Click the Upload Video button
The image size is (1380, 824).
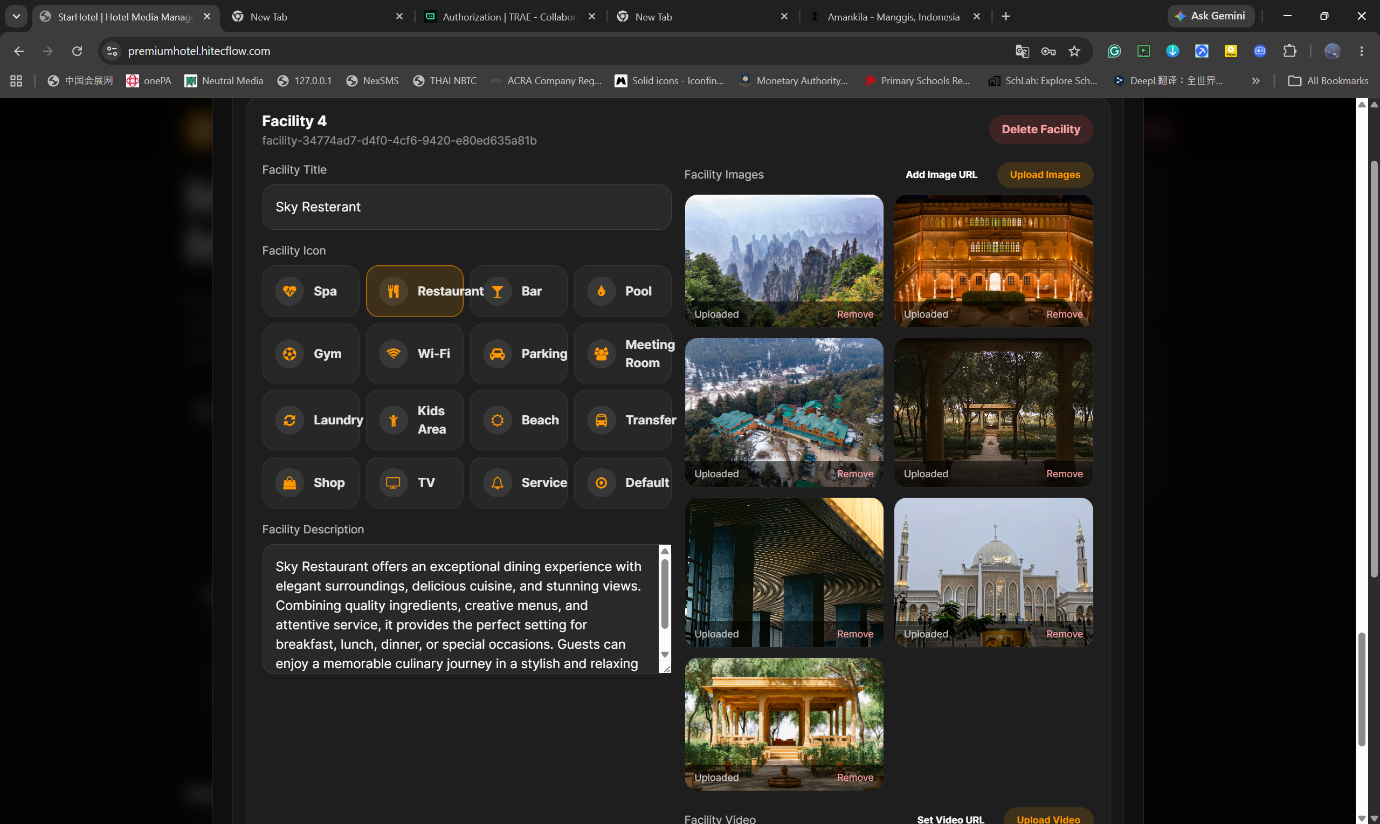point(1048,819)
